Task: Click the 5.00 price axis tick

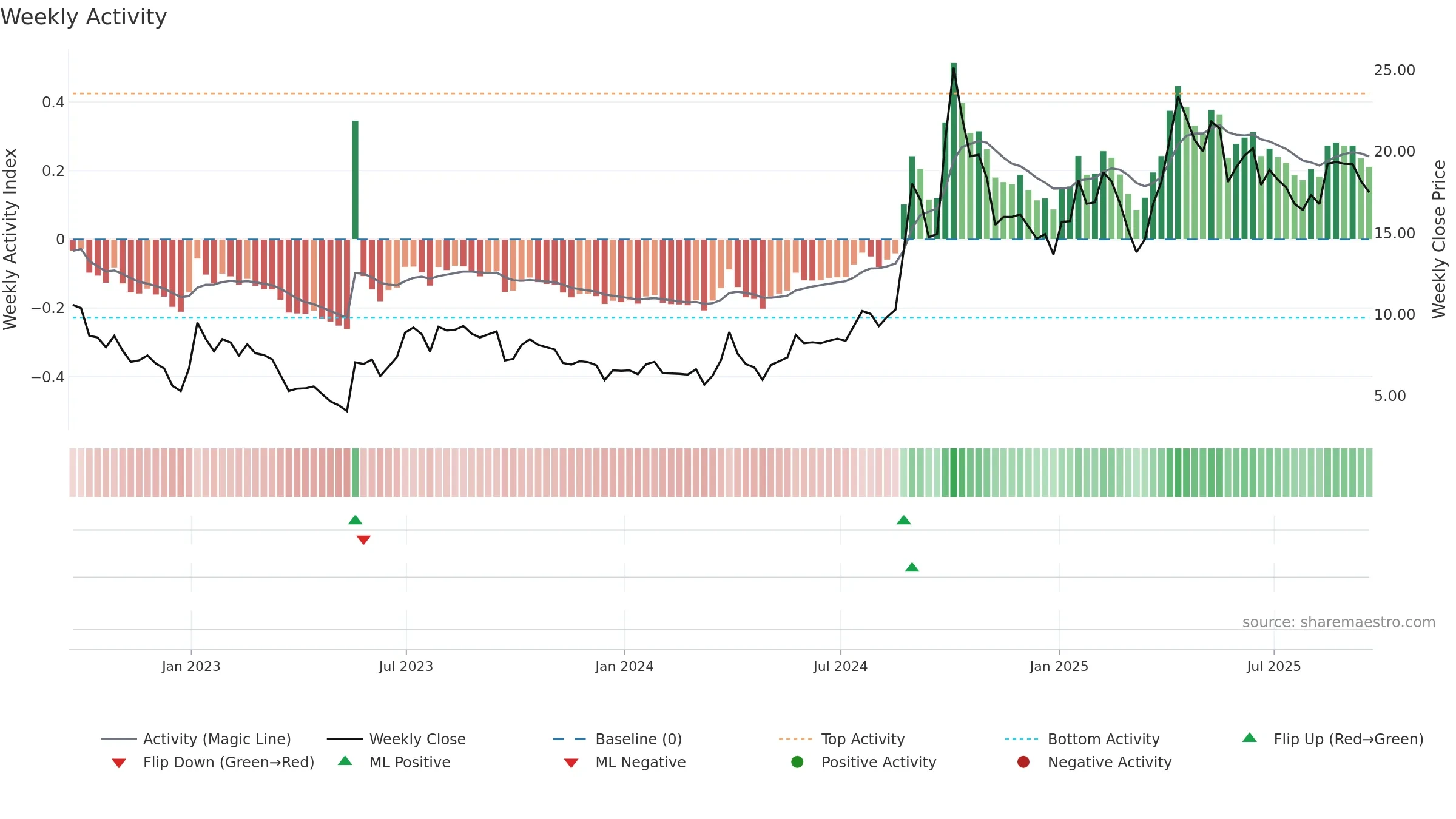Action: pos(1390,396)
